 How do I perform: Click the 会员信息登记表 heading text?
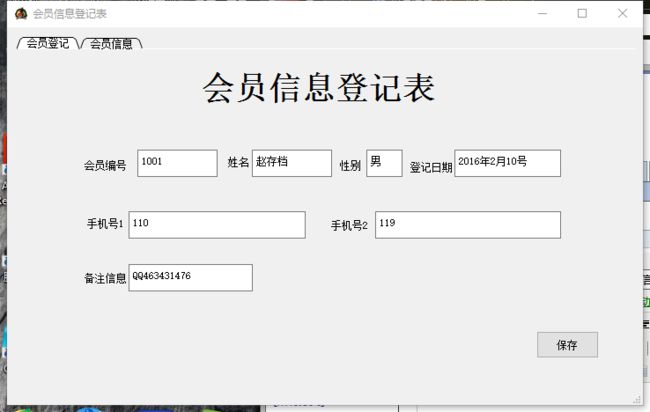(x=319, y=88)
